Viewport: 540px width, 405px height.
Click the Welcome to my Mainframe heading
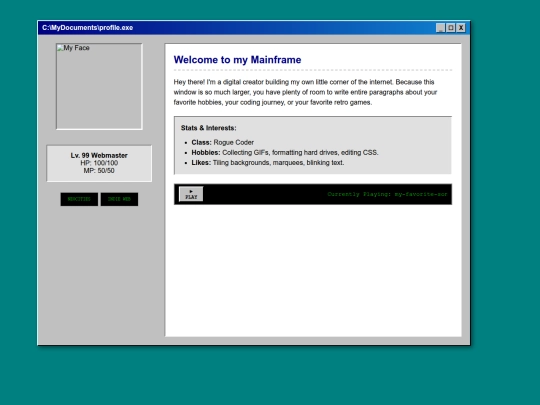coord(237,60)
